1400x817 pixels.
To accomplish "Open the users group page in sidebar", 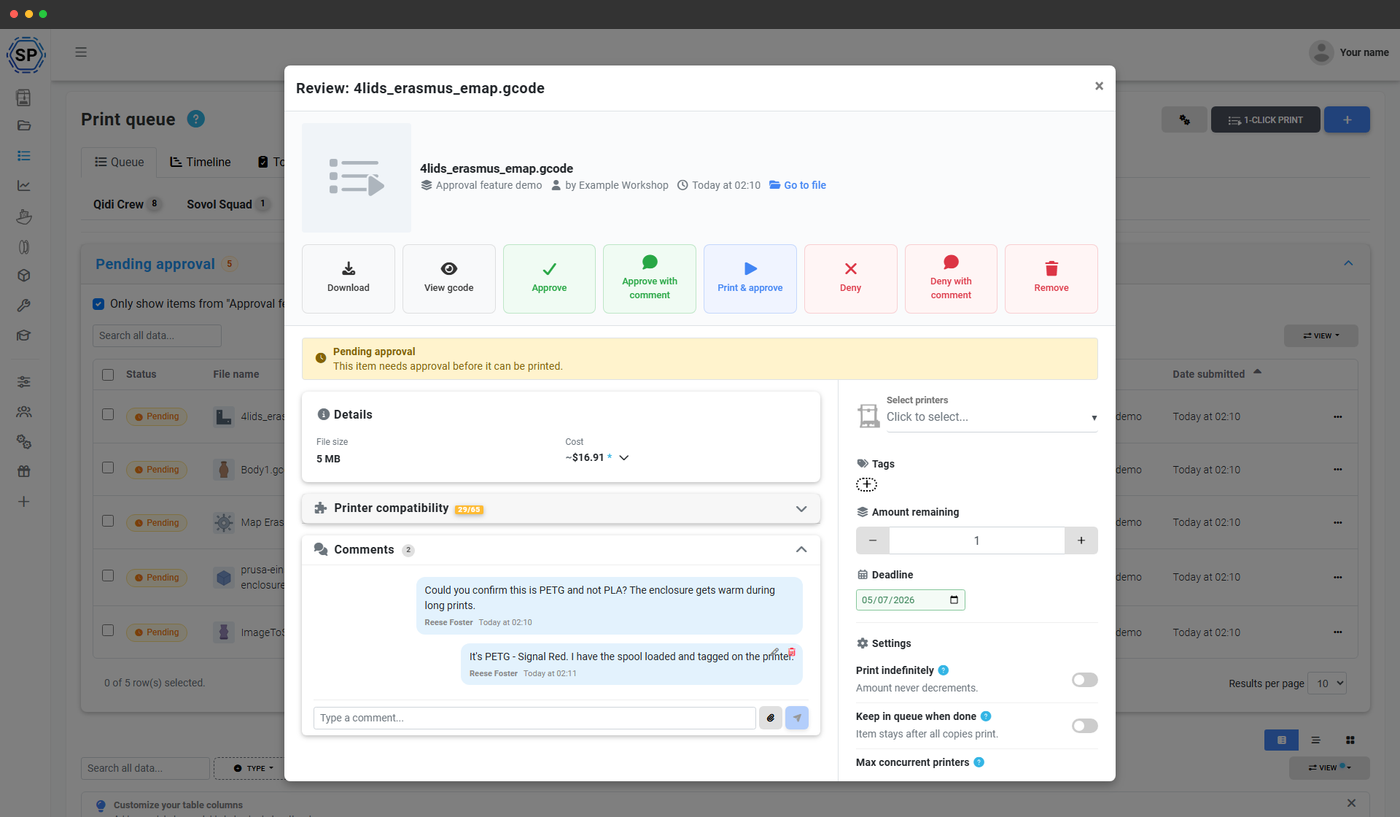I will pos(24,411).
